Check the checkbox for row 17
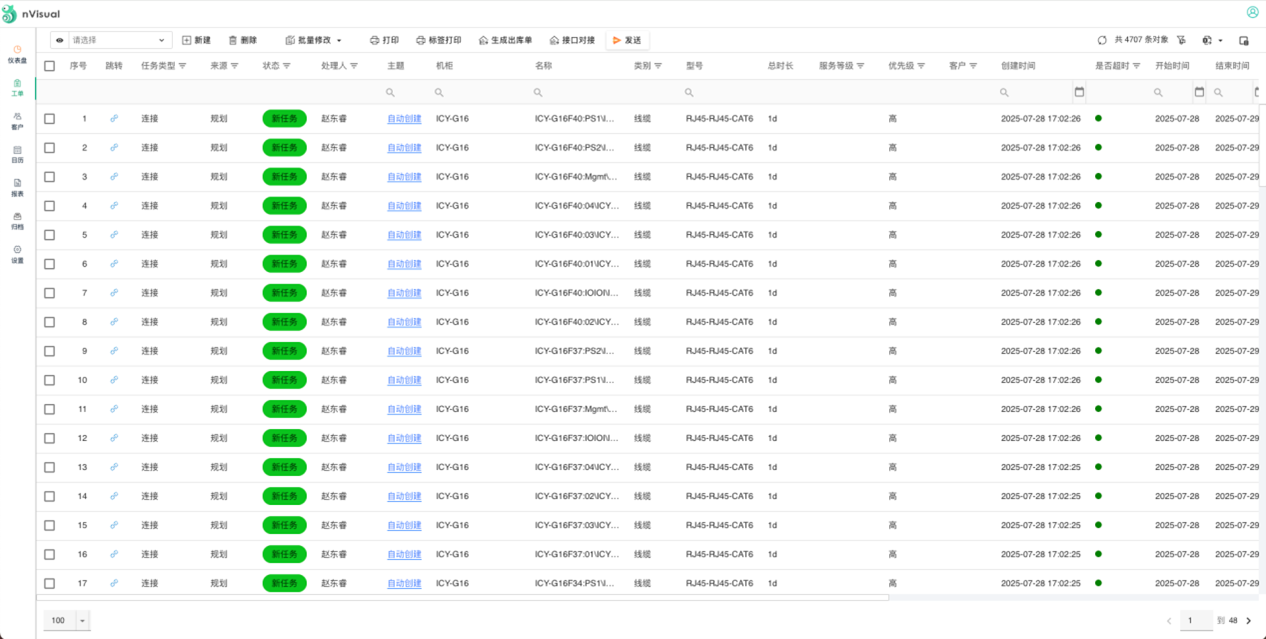This screenshot has height=639, width=1266. point(49,583)
